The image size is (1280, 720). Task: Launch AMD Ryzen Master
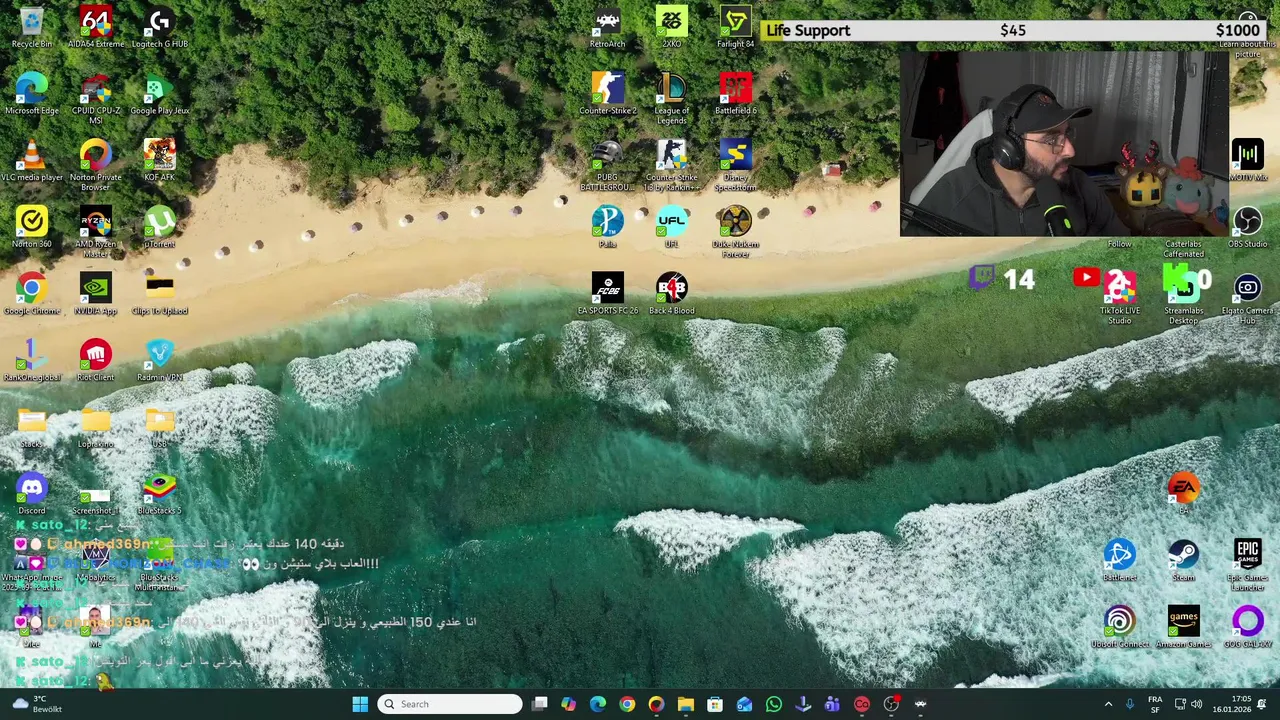pos(96,233)
